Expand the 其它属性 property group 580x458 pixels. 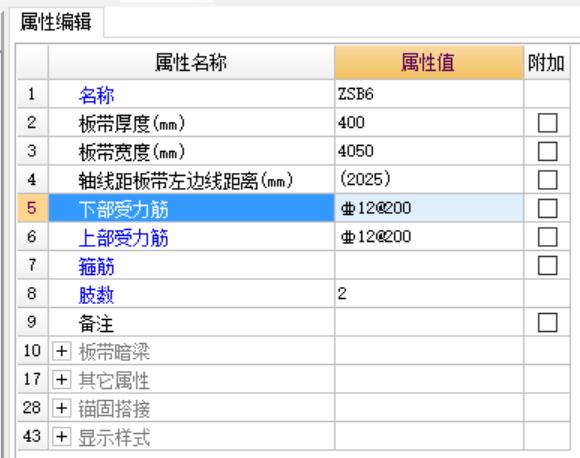(x=61, y=379)
